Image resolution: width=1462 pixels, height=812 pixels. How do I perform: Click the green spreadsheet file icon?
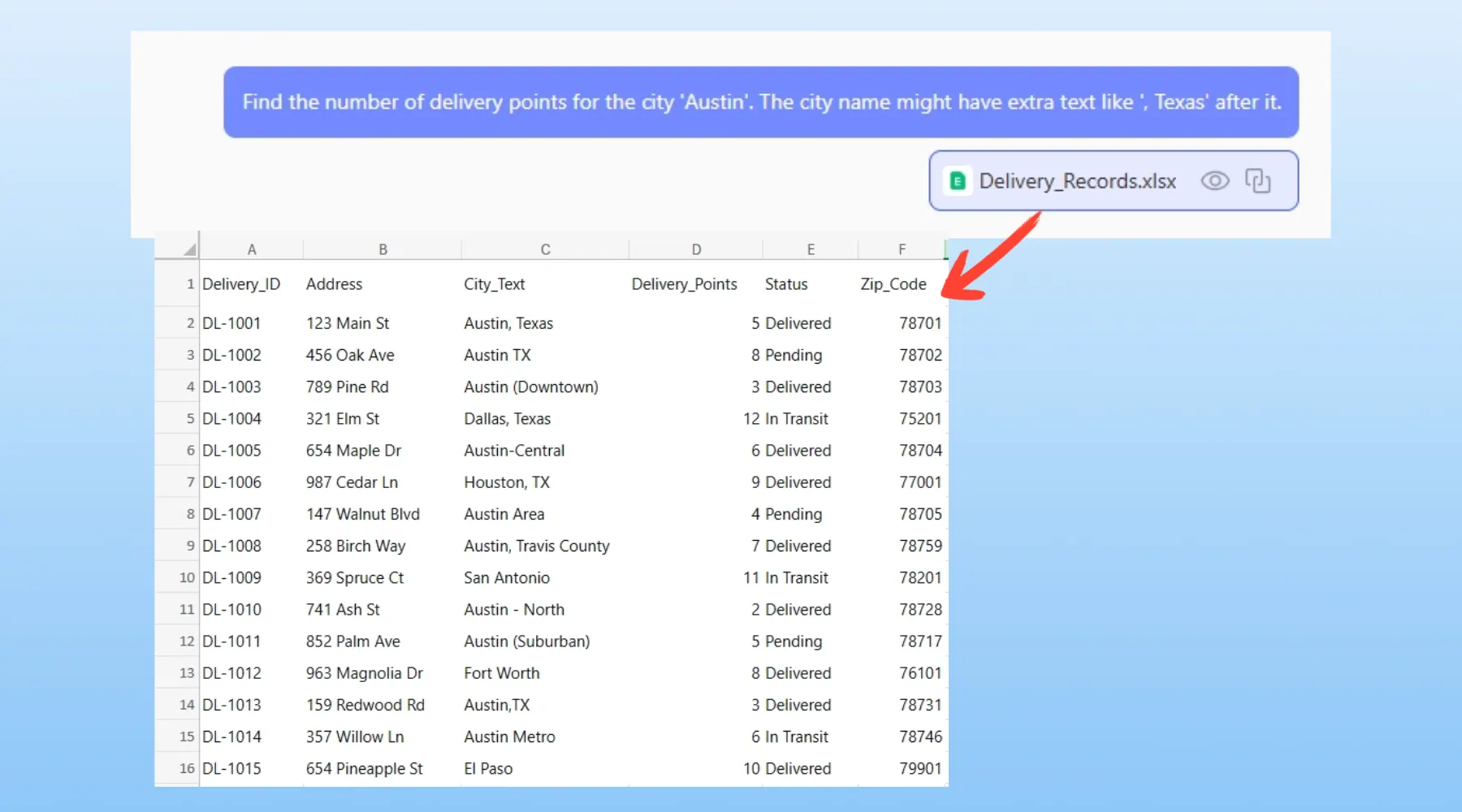click(x=958, y=181)
